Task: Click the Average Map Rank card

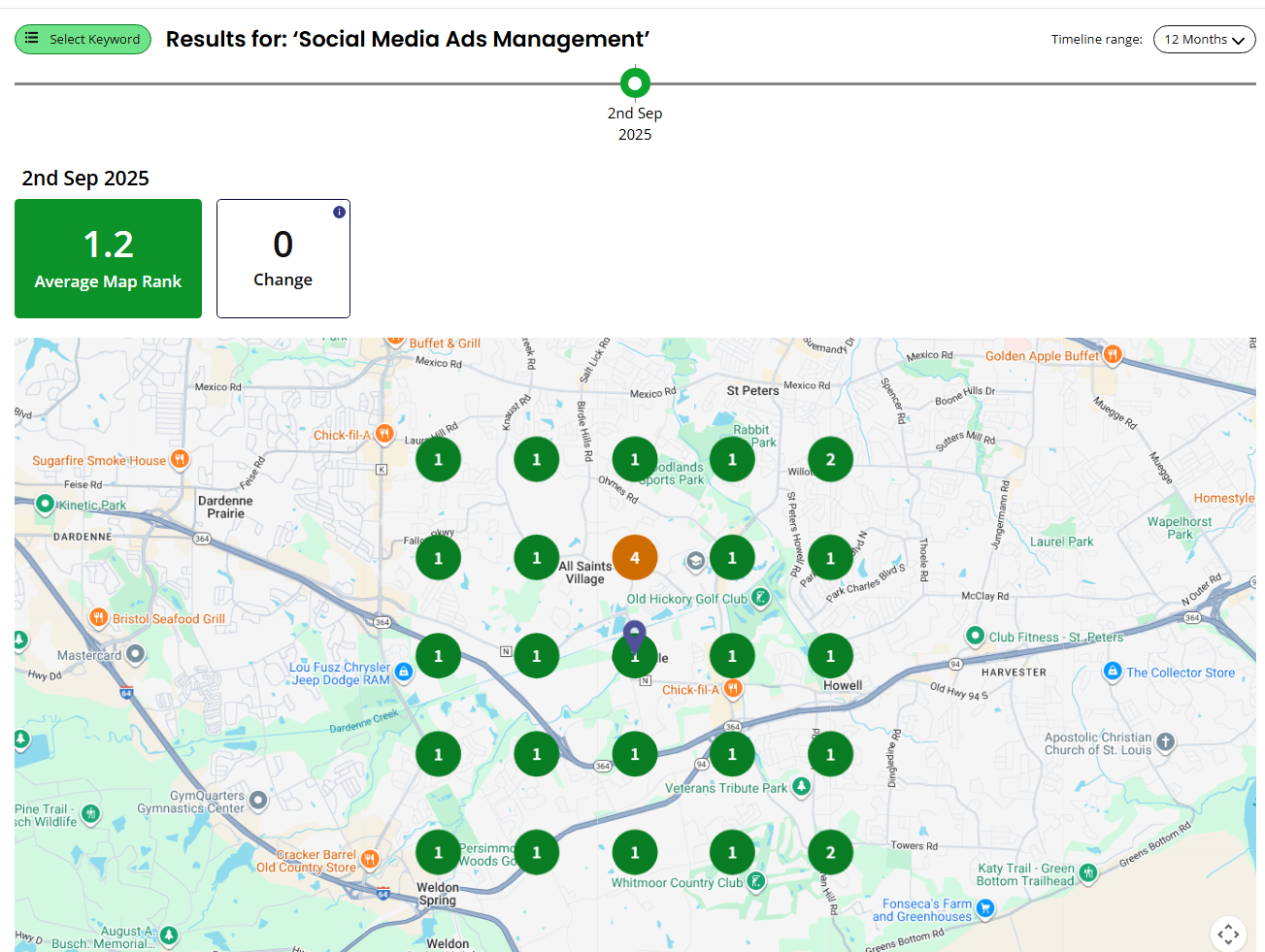Action: point(108,258)
